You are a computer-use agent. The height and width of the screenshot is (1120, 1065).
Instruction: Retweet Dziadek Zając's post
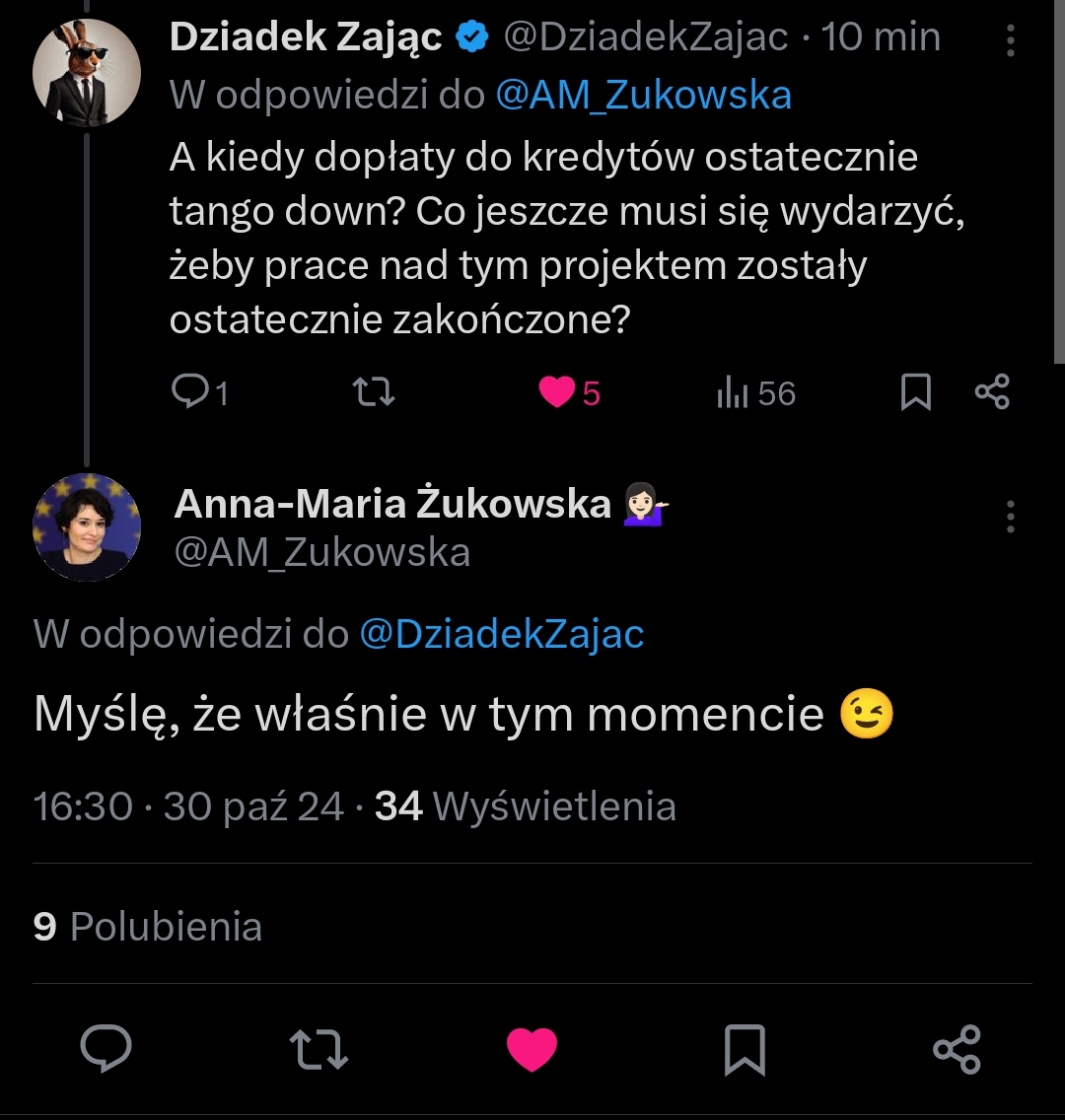point(374,392)
